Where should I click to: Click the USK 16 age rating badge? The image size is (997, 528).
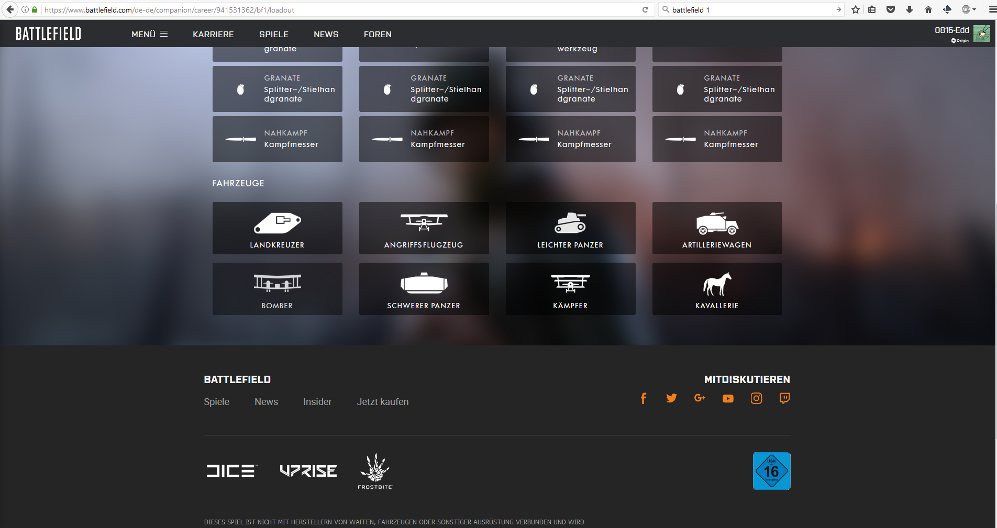771,471
